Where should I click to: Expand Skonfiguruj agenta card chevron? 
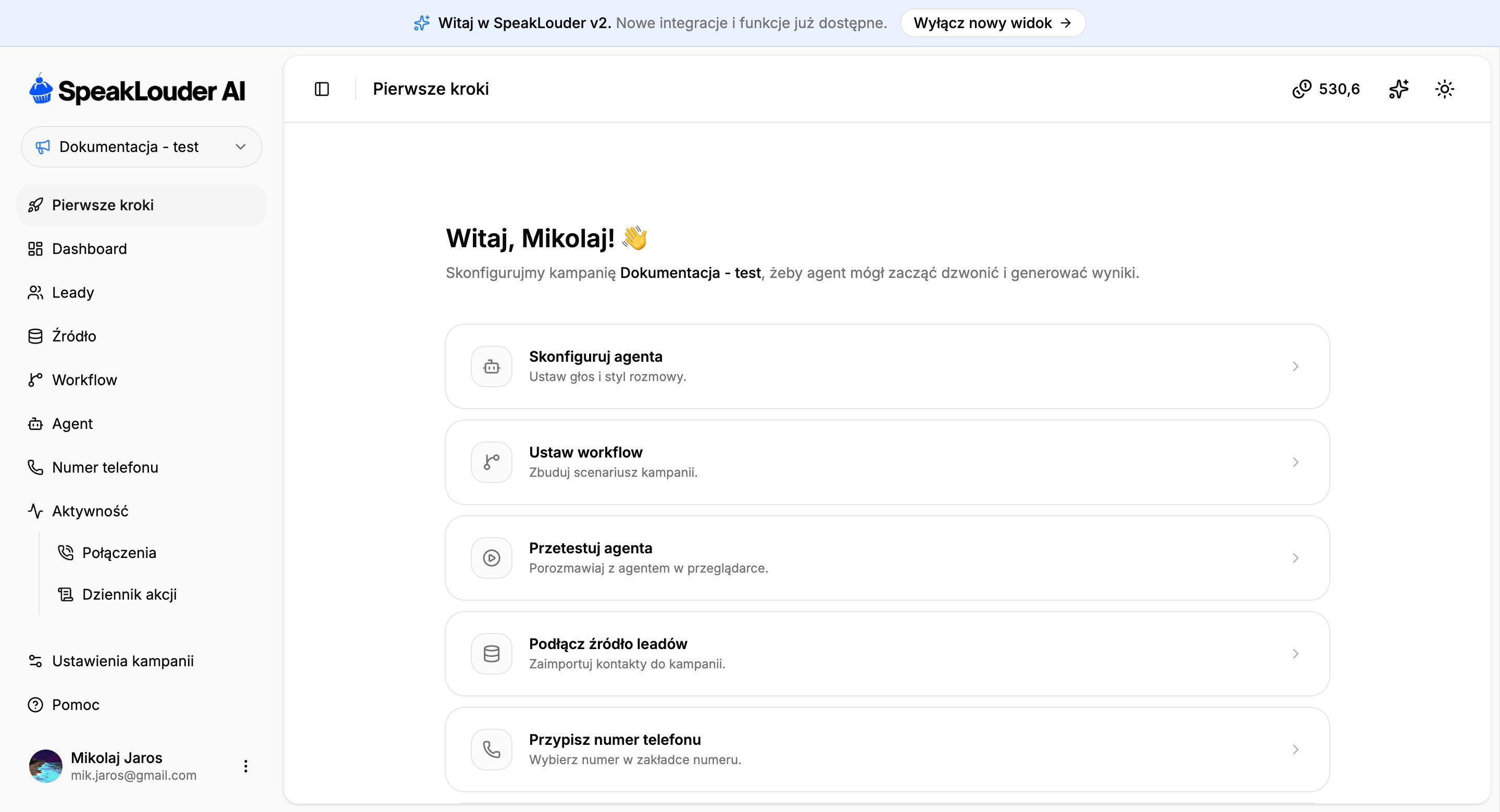coord(1296,366)
